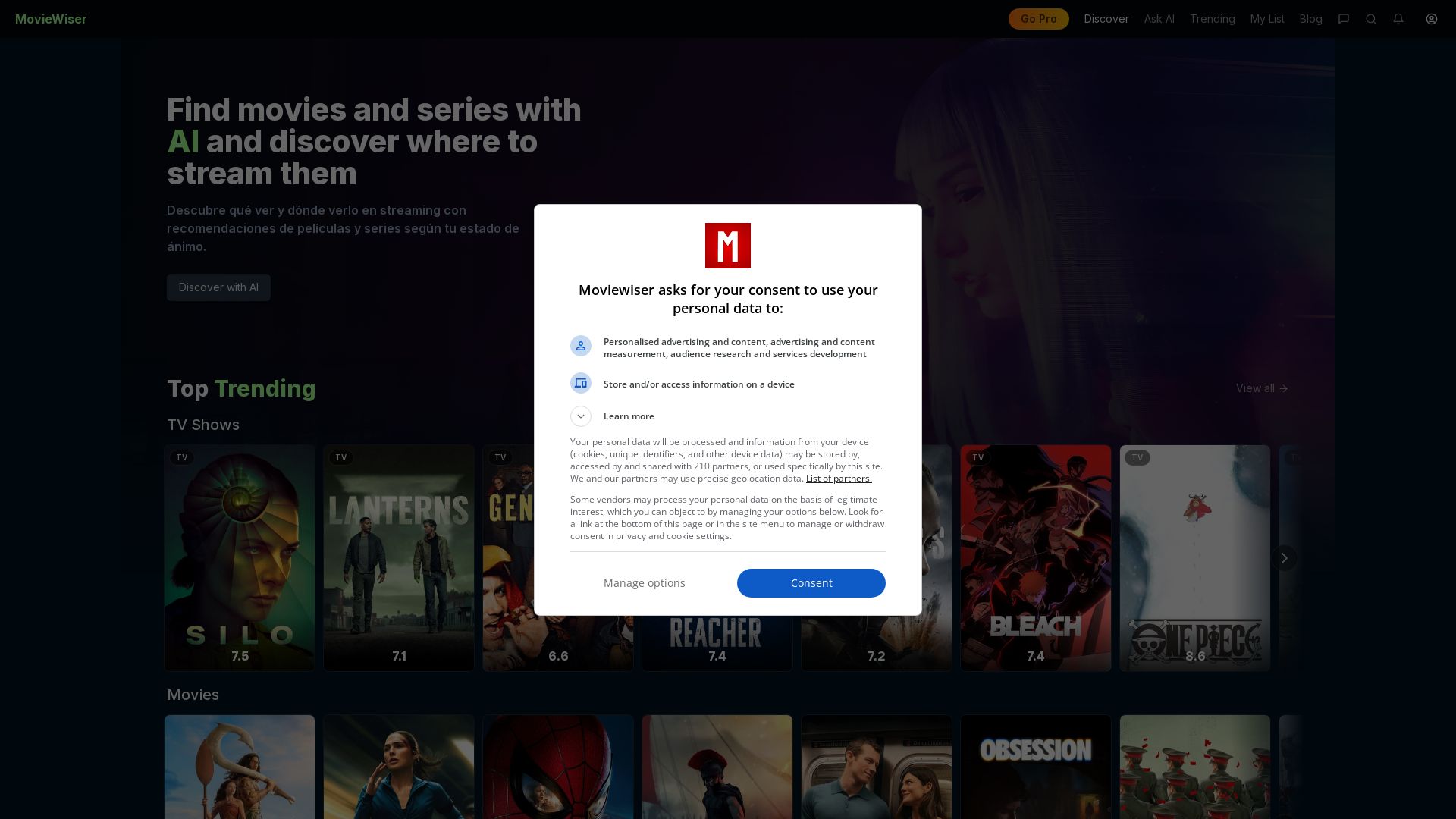
Task: Click the device storage icon
Action: (581, 383)
